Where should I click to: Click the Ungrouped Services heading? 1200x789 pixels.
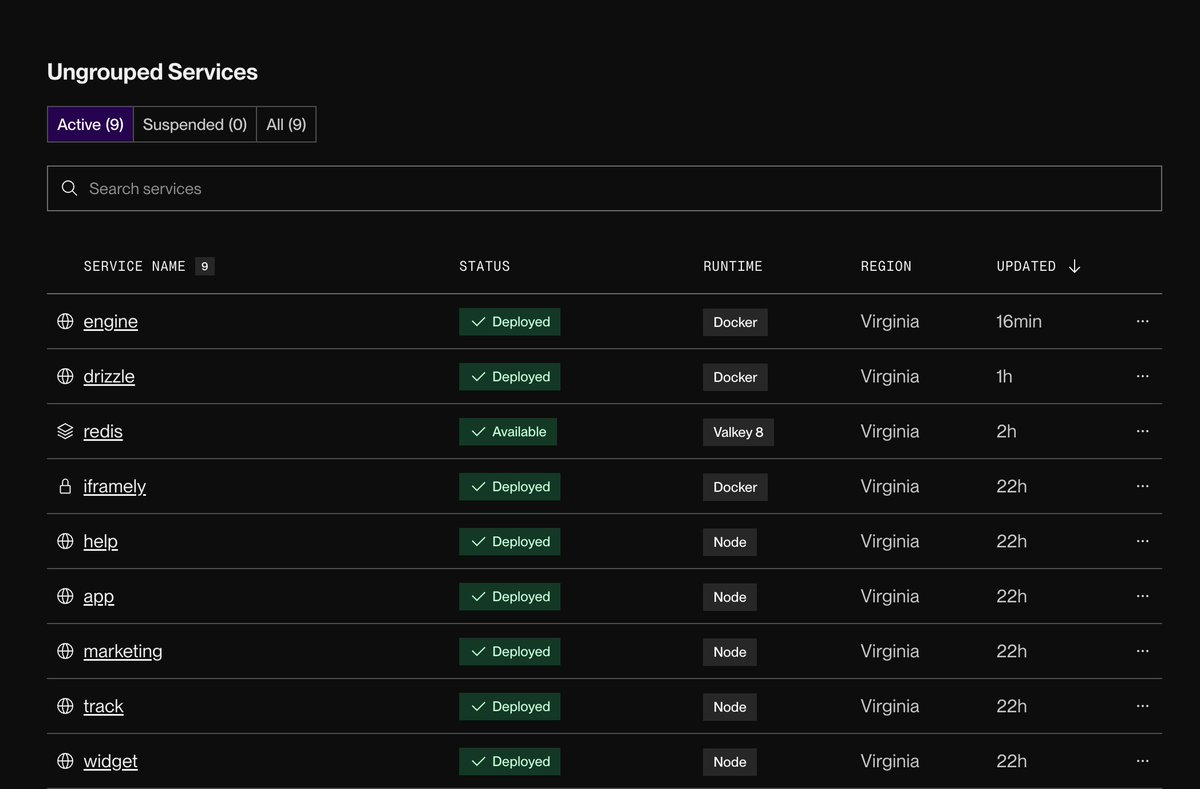click(x=152, y=72)
